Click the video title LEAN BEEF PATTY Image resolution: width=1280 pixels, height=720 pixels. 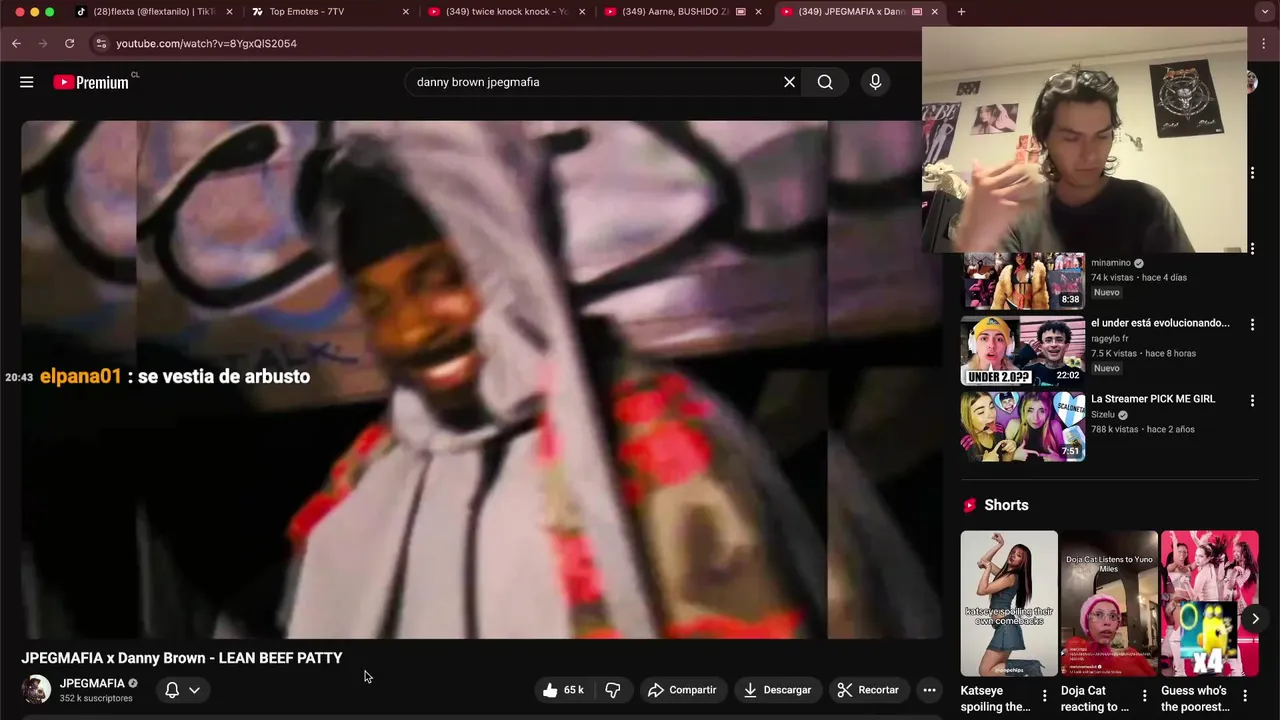(x=182, y=658)
